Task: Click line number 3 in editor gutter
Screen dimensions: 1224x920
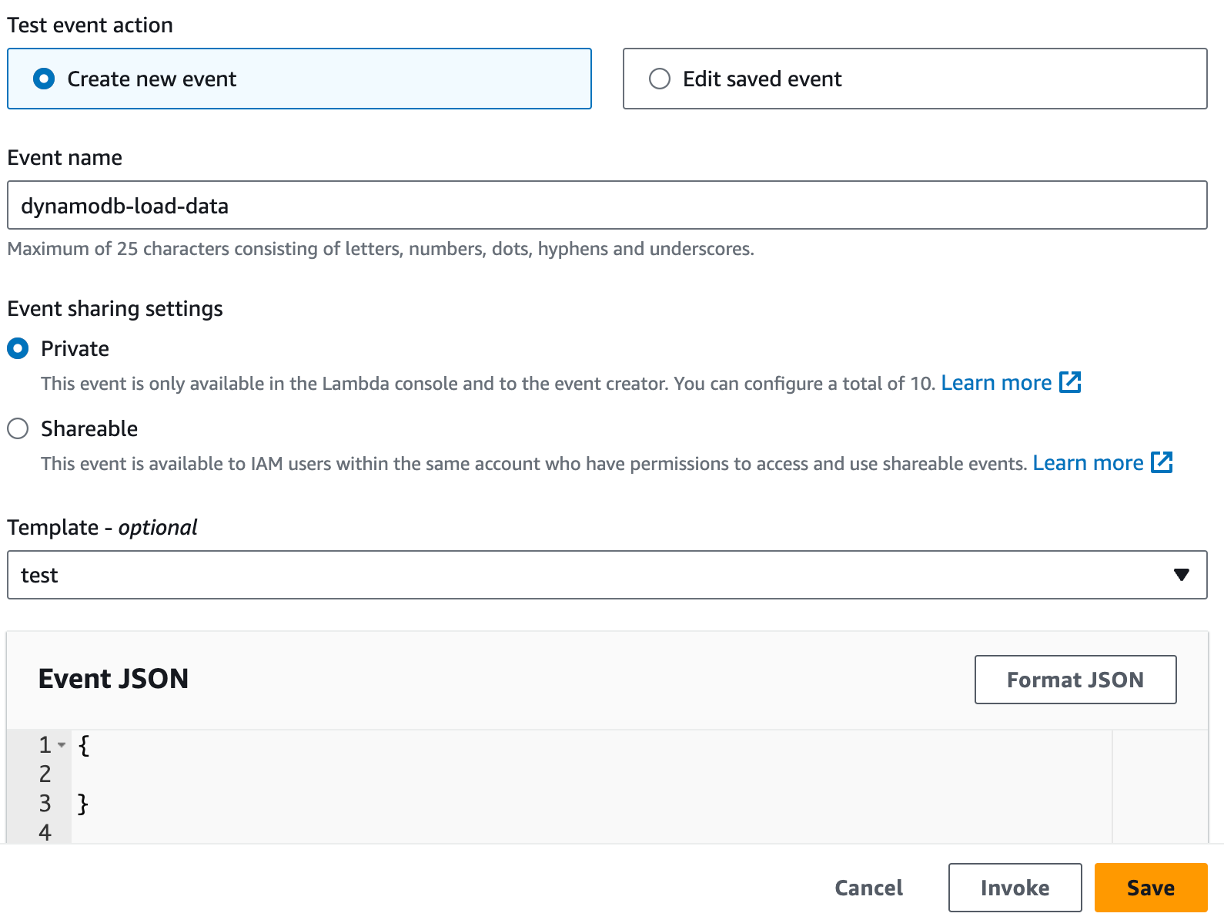Action: pyautogui.click(x=45, y=803)
